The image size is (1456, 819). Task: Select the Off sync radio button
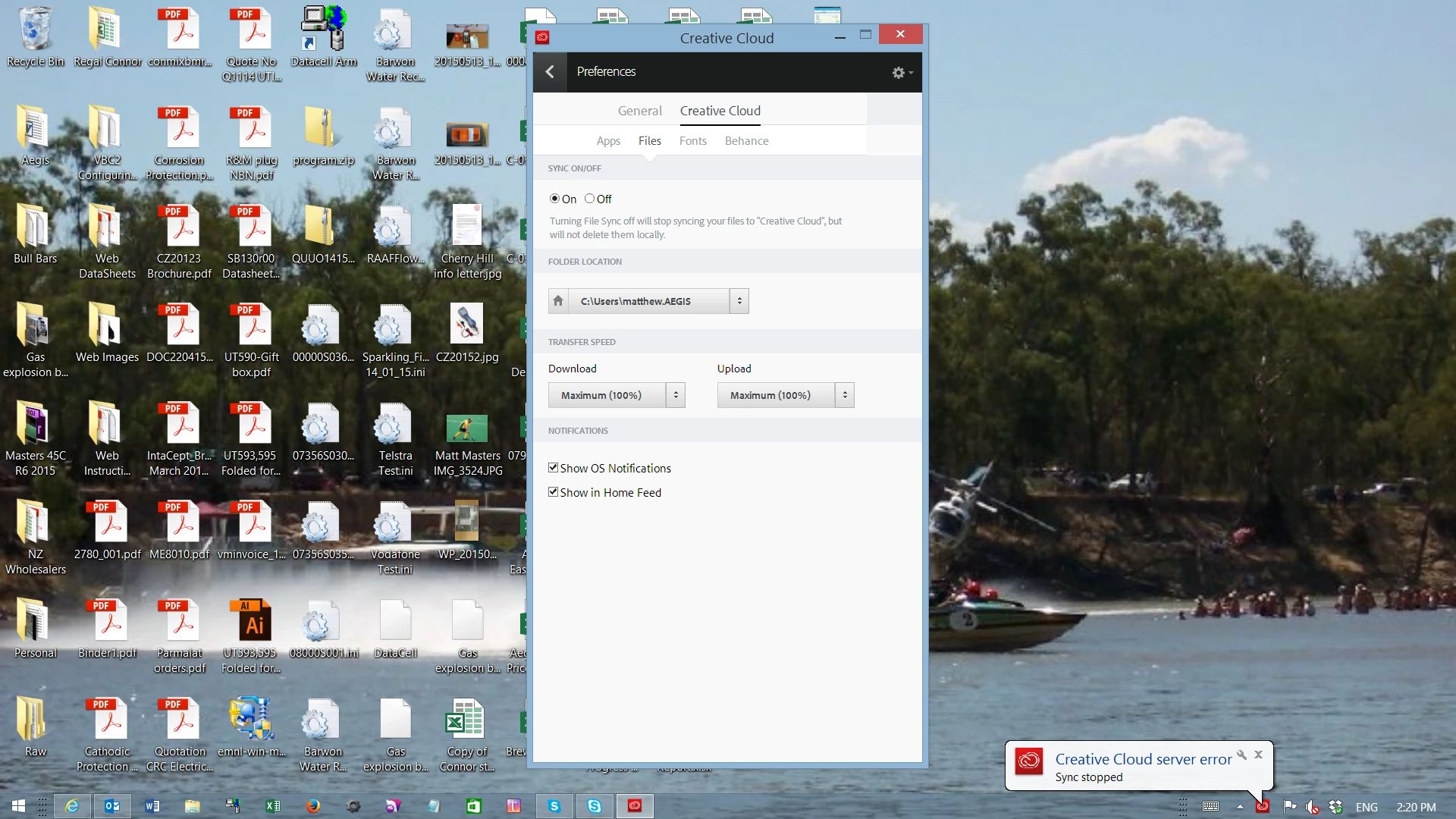[589, 199]
